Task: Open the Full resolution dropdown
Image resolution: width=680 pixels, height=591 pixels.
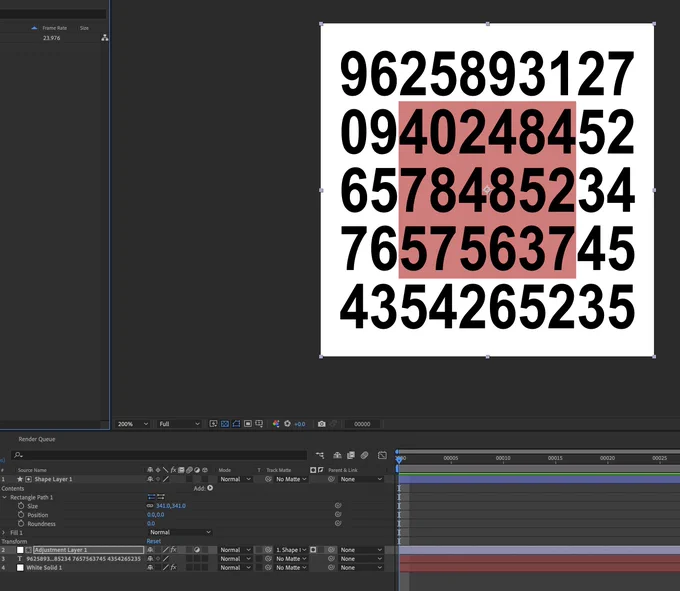Action: click(x=179, y=424)
